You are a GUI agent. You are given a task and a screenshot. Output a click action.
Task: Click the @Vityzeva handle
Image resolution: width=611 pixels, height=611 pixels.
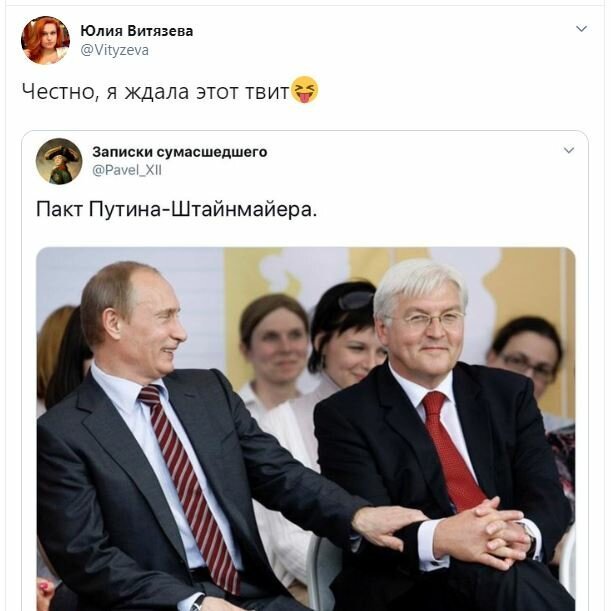(114, 50)
